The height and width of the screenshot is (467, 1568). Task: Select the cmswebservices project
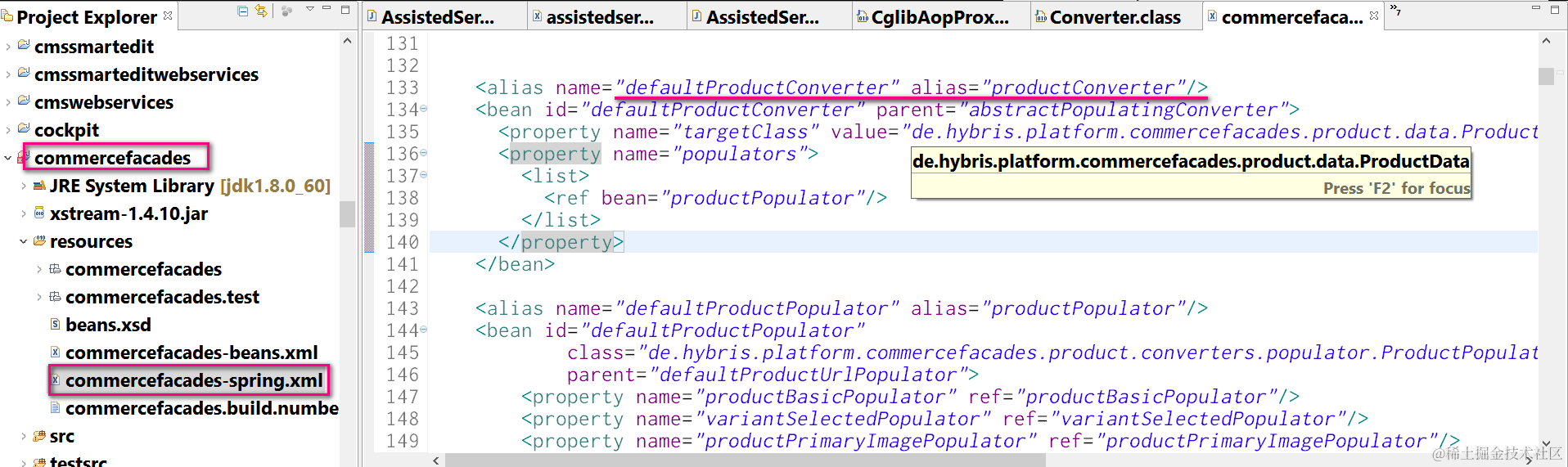[x=104, y=102]
